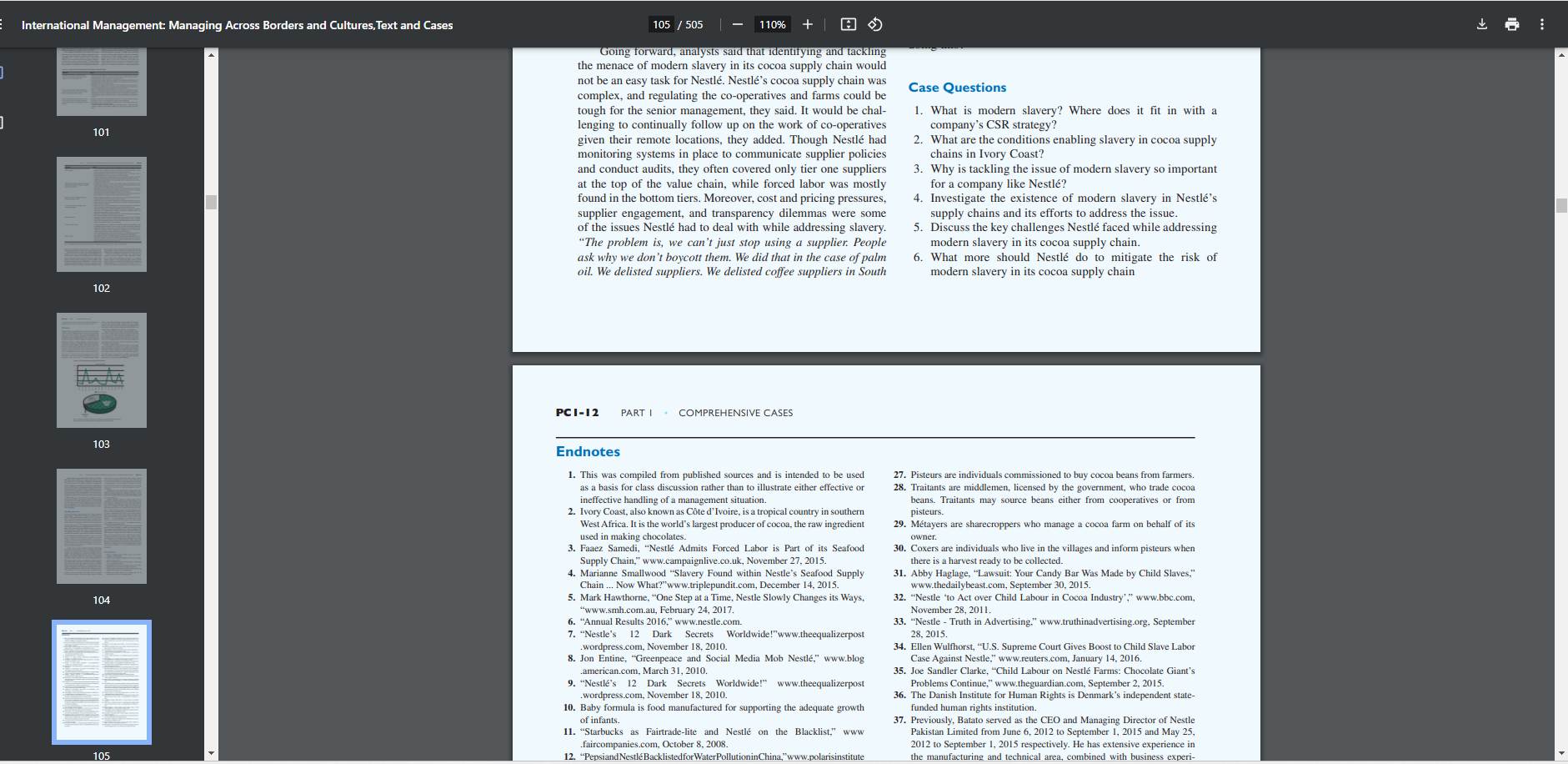Click thumbnail panel scroll down arrow
Screen dimensions: 1568x764
[x=211, y=753]
